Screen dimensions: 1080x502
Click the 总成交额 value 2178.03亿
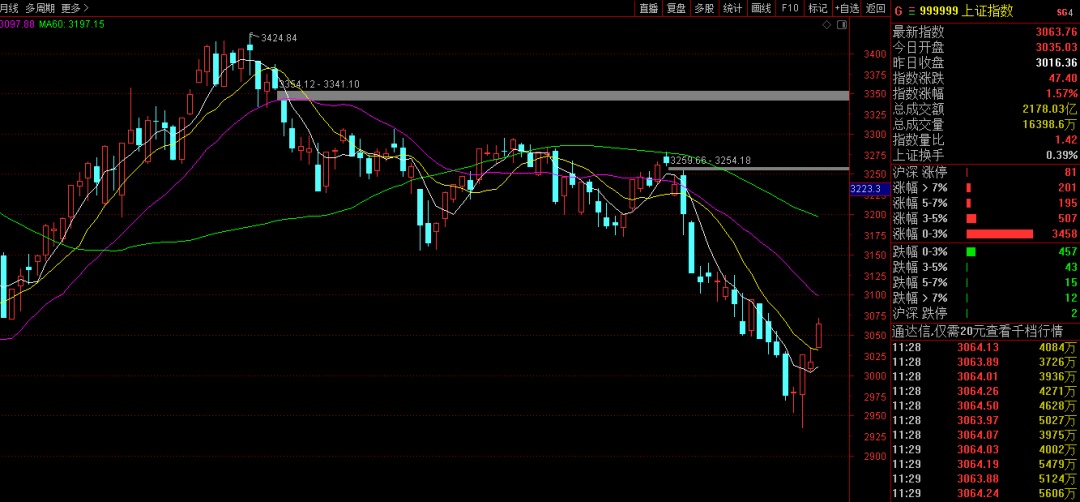pyautogui.click(x=1050, y=109)
